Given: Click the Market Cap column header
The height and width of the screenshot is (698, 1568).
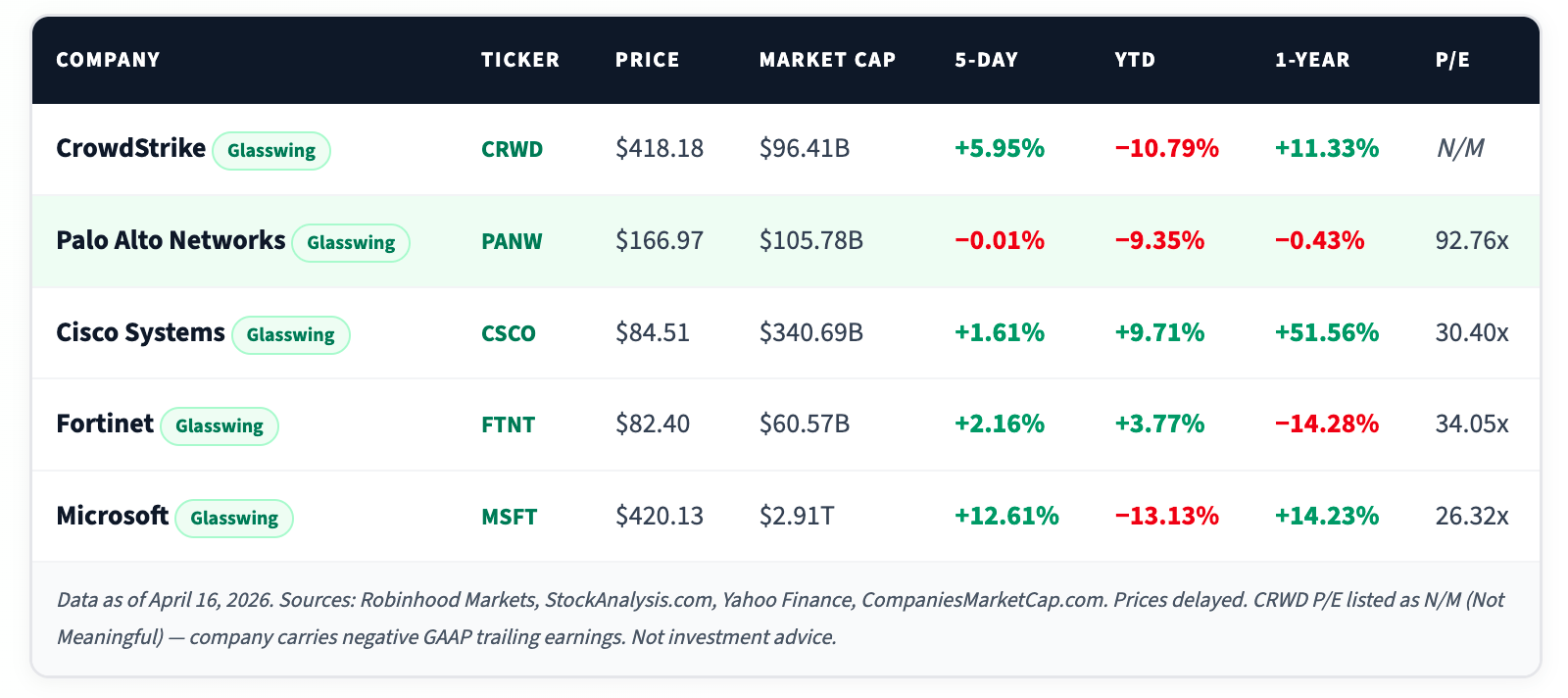Looking at the screenshot, I should pos(827,60).
